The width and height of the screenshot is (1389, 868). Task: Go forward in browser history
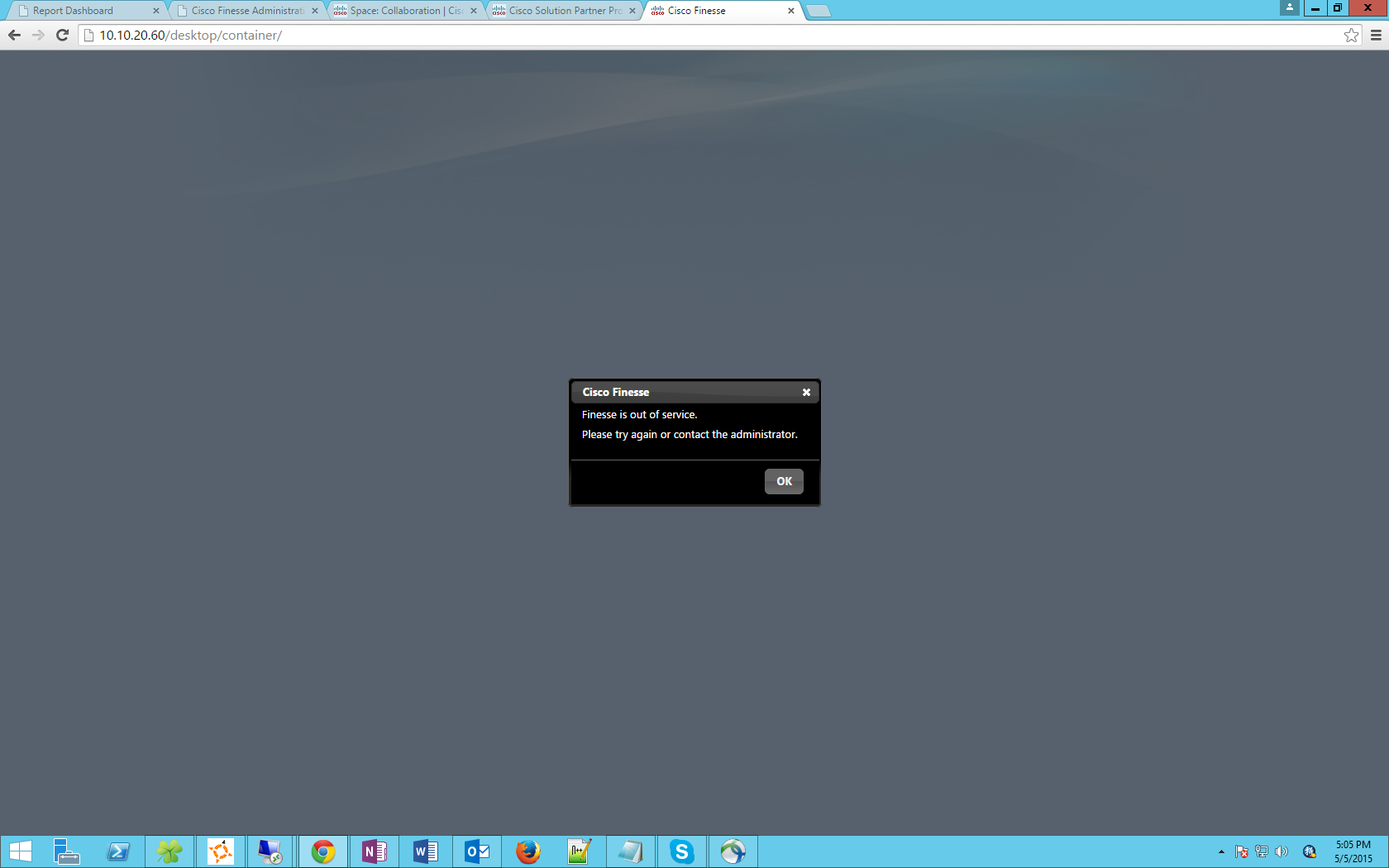point(38,35)
